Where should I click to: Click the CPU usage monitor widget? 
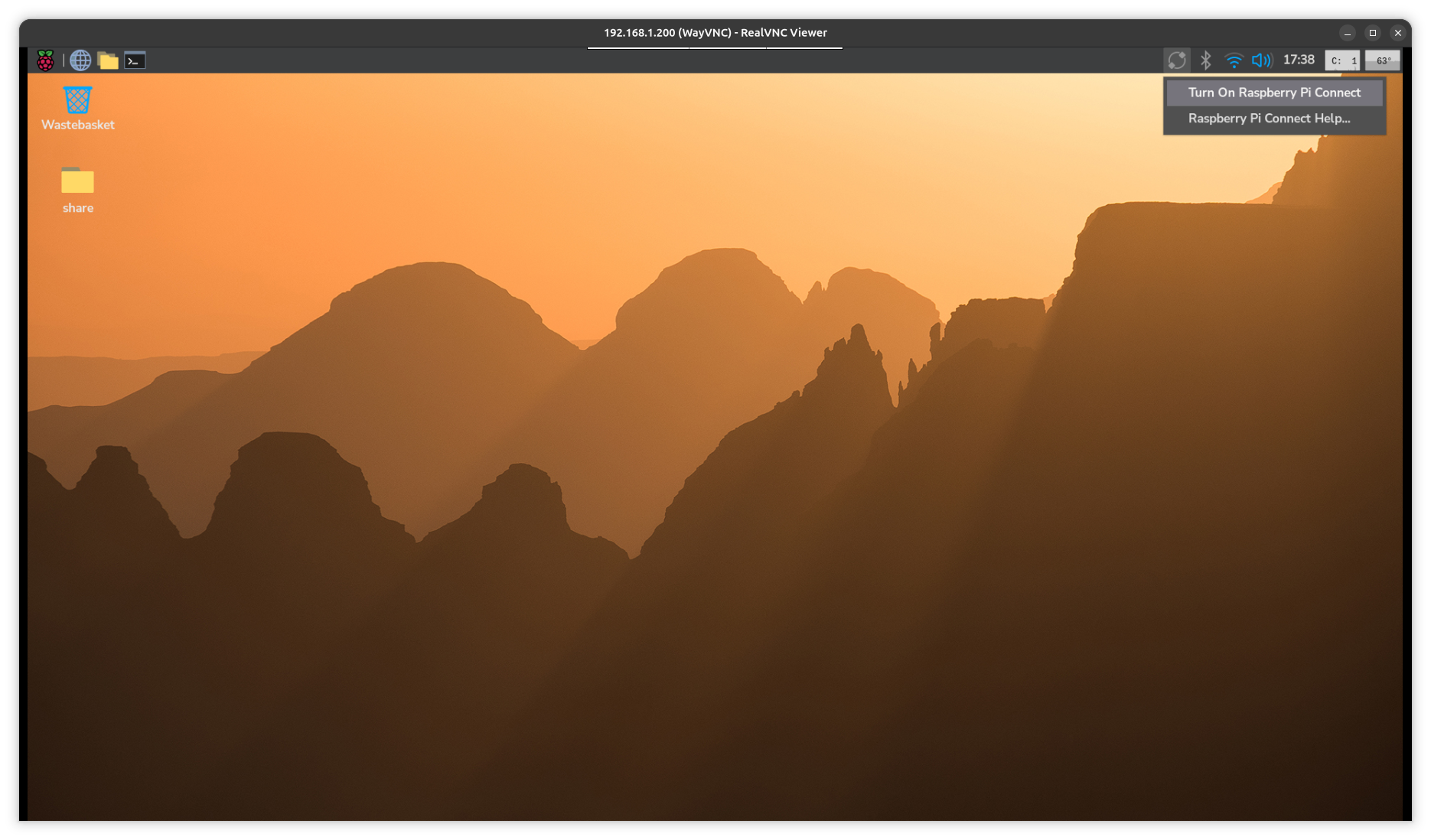1342,60
